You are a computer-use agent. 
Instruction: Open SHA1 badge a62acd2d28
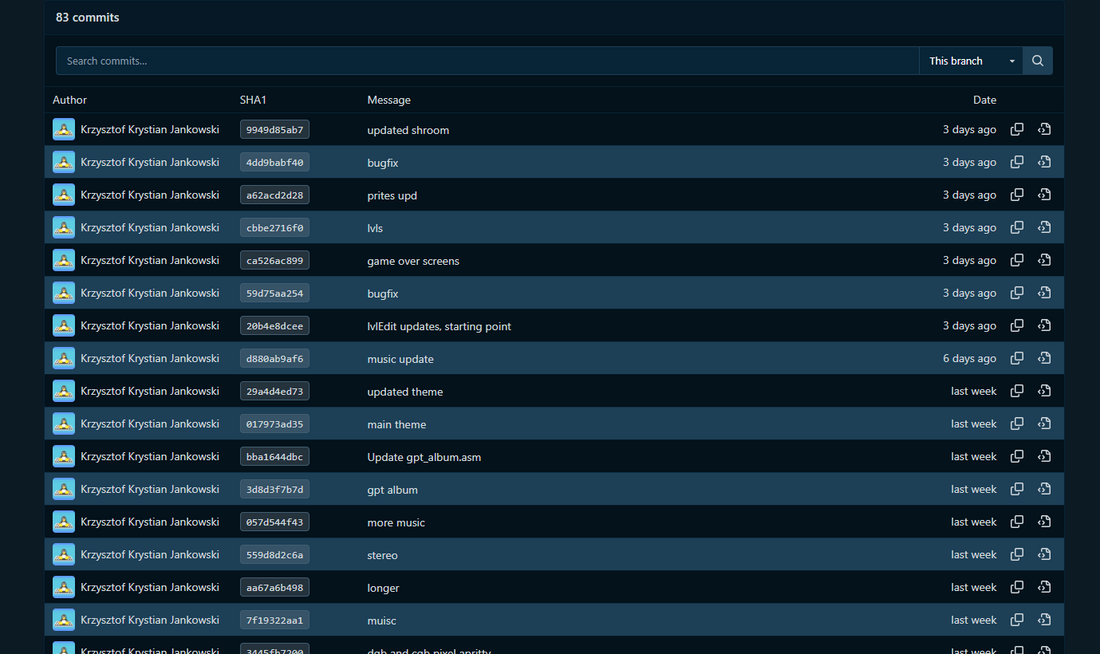(x=274, y=195)
